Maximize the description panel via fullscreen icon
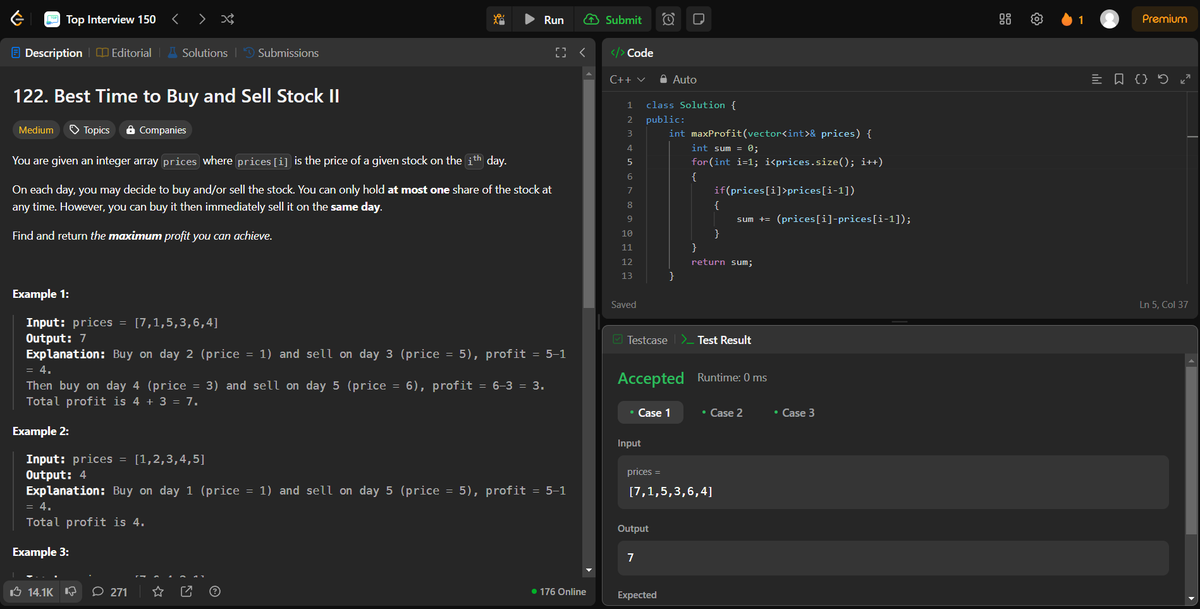This screenshot has width=1200, height=609. click(561, 53)
